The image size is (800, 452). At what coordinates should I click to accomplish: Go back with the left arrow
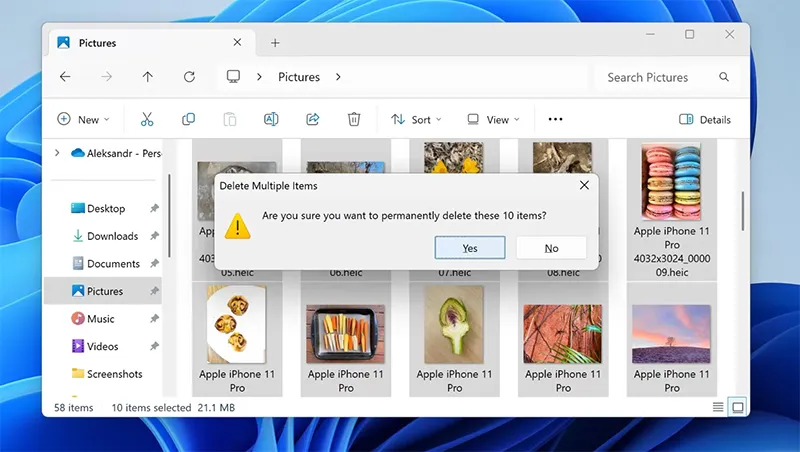(65, 77)
